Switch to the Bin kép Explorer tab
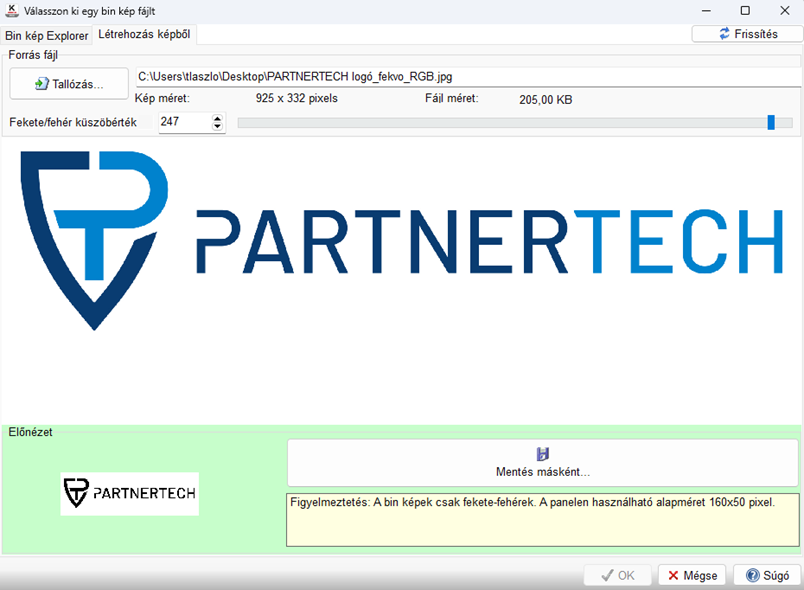Image resolution: width=804 pixels, height=590 pixels. [x=47, y=35]
